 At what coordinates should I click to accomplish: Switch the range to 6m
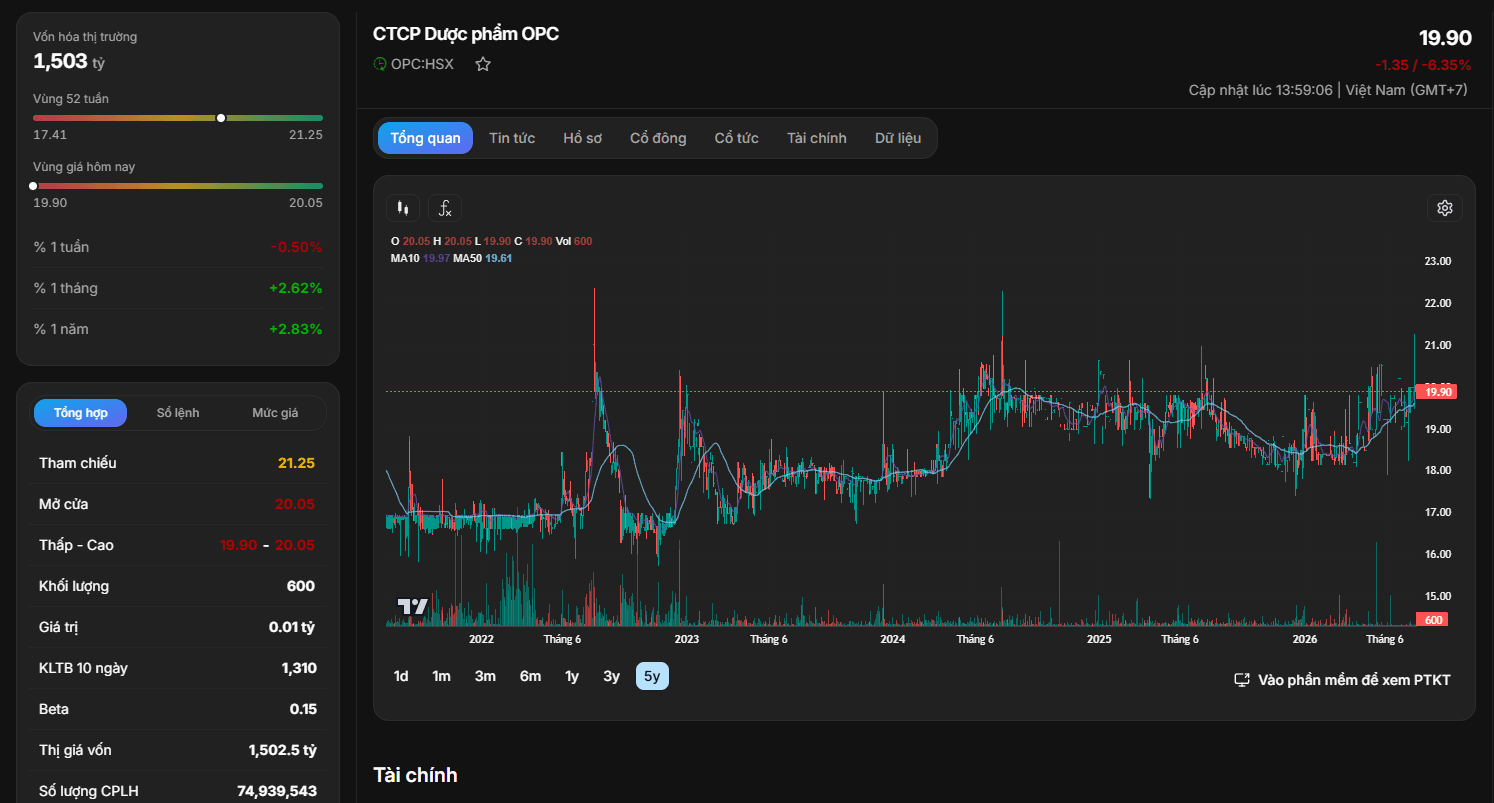click(x=530, y=676)
